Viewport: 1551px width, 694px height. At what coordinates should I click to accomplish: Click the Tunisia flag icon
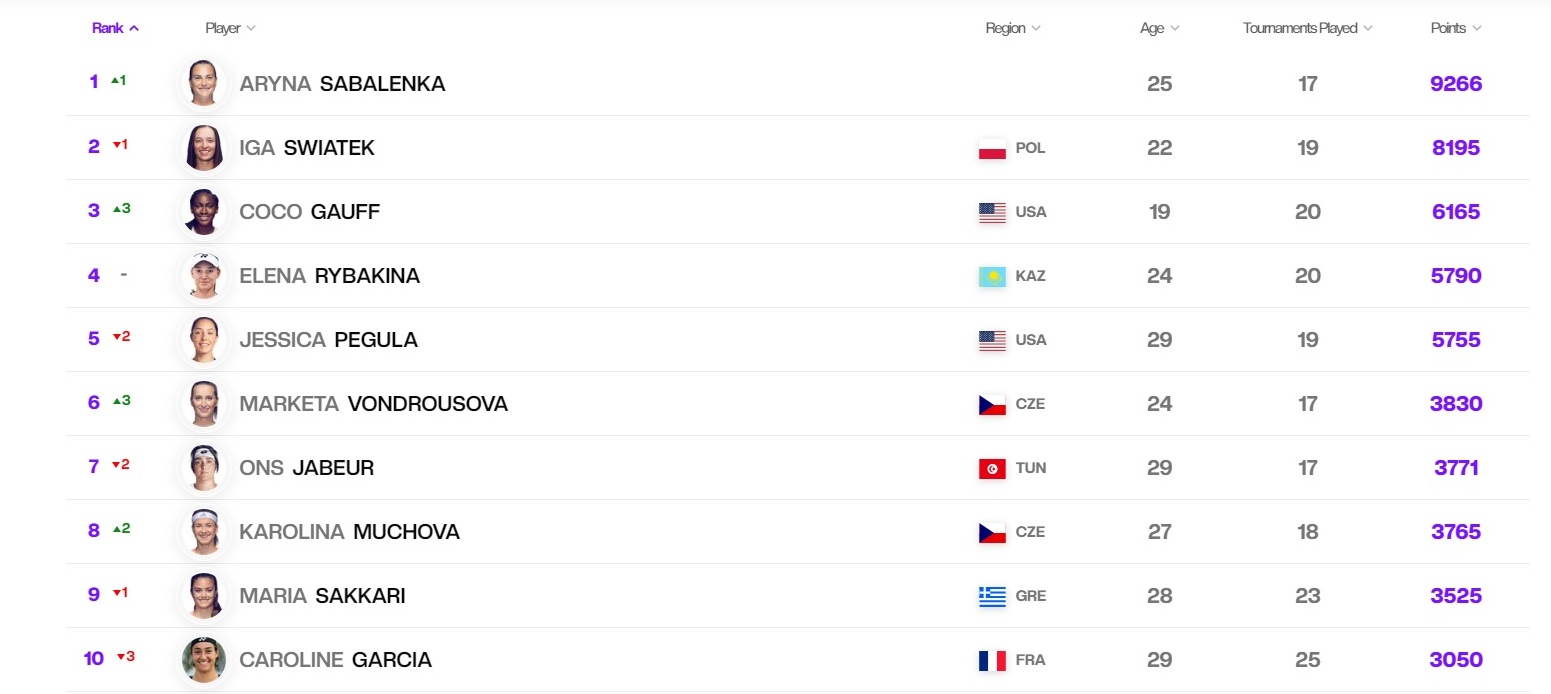tap(991, 469)
